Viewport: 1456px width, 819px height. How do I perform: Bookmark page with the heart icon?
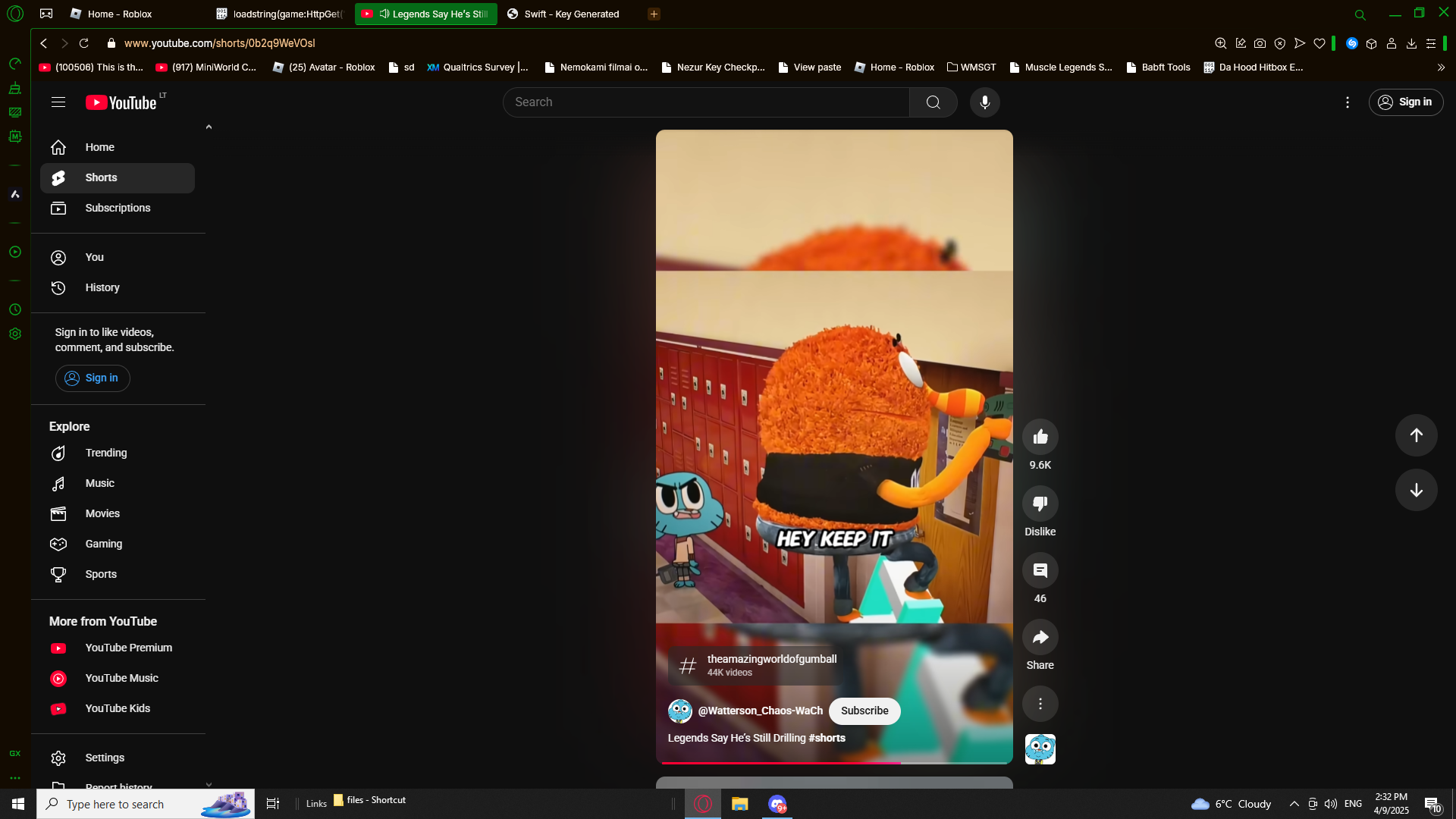(x=1319, y=43)
